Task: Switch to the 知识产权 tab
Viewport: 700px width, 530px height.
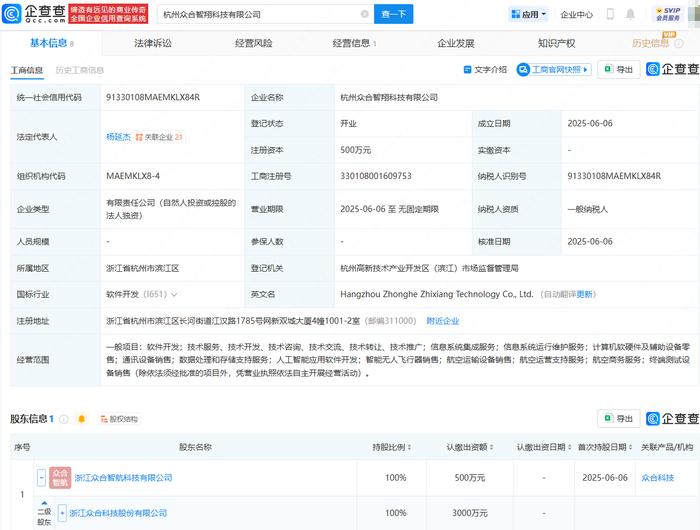Action: pyautogui.click(x=556, y=43)
